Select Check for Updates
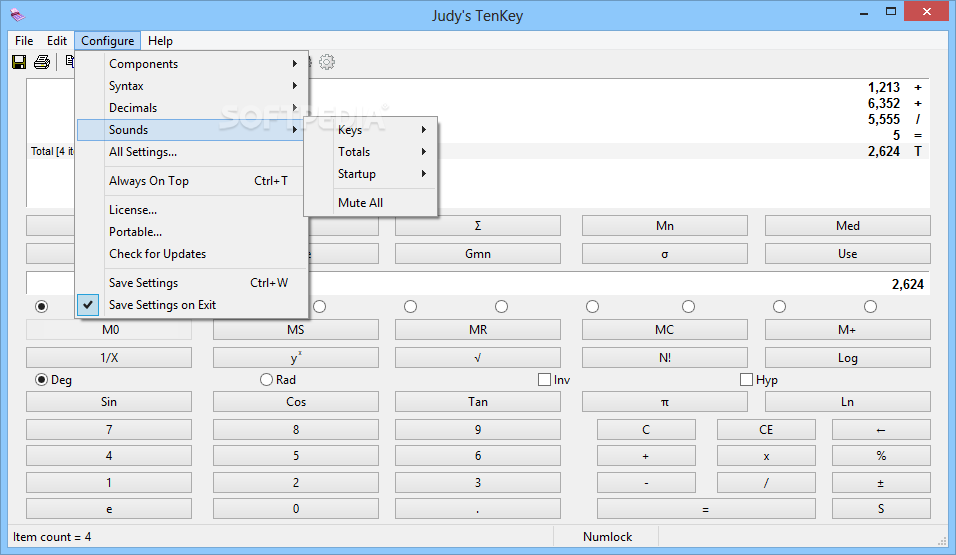The height and width of the screenshot is (555, 956). tap(192, 254)
